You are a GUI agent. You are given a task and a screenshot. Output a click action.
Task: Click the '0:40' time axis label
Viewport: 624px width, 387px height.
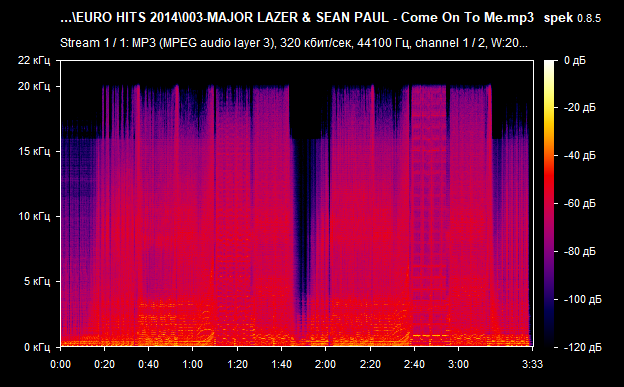[149, 364]
